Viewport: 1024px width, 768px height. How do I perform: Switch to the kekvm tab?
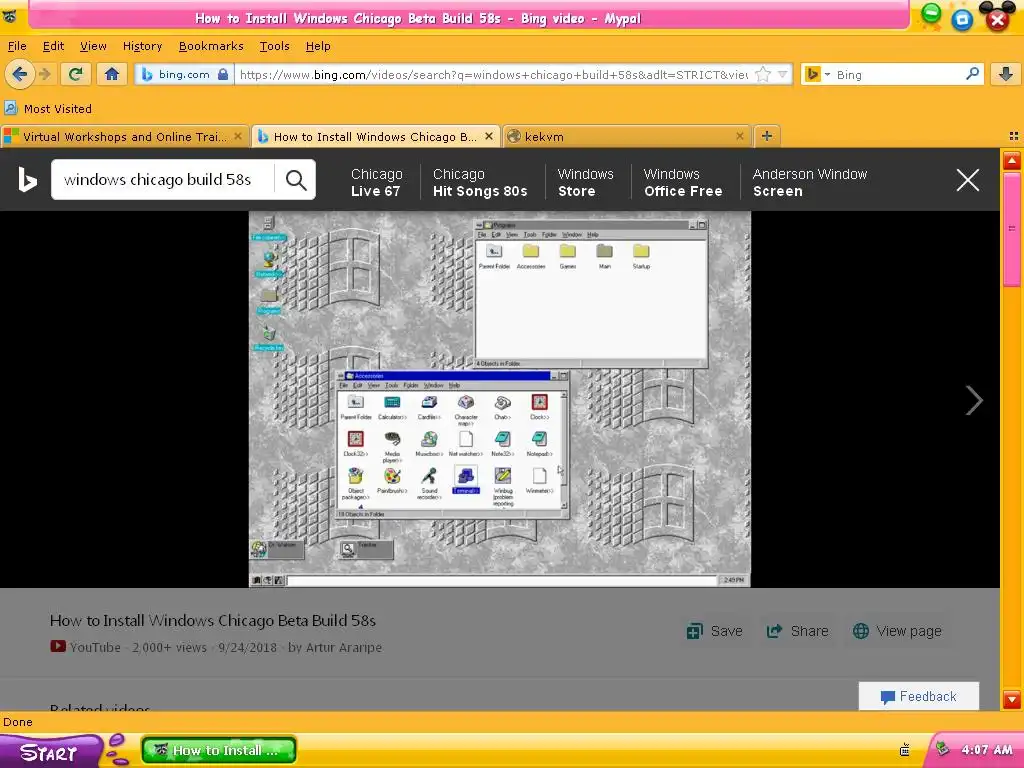(x=626, y=136)
